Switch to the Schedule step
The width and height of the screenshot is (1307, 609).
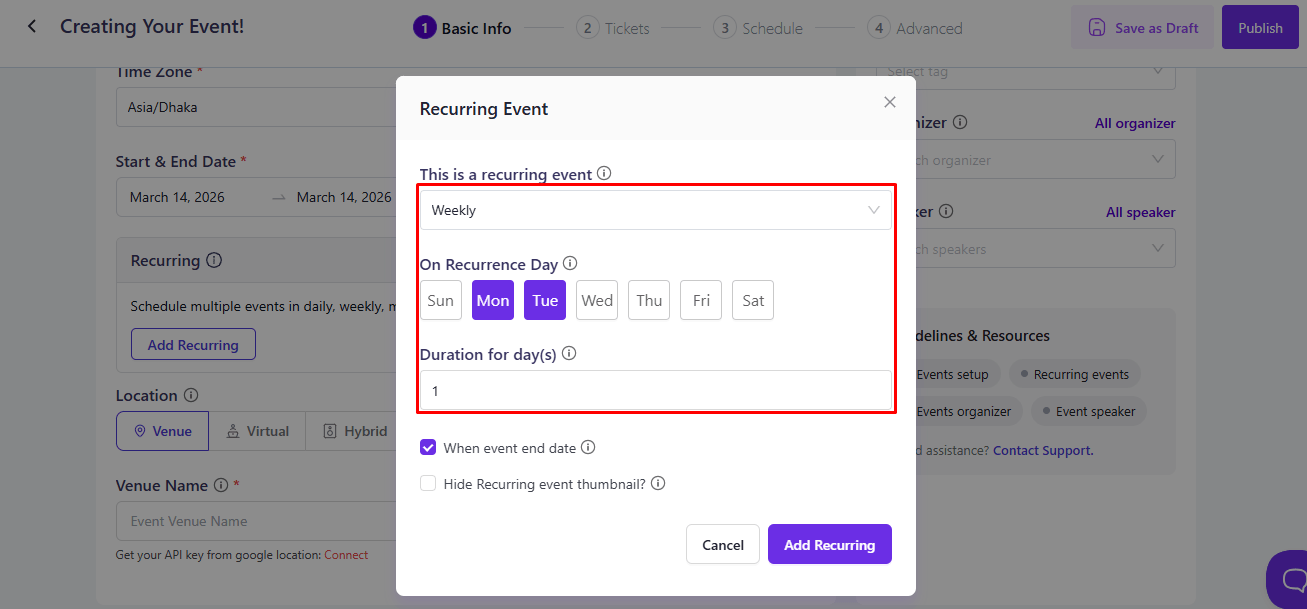[758, 28]
